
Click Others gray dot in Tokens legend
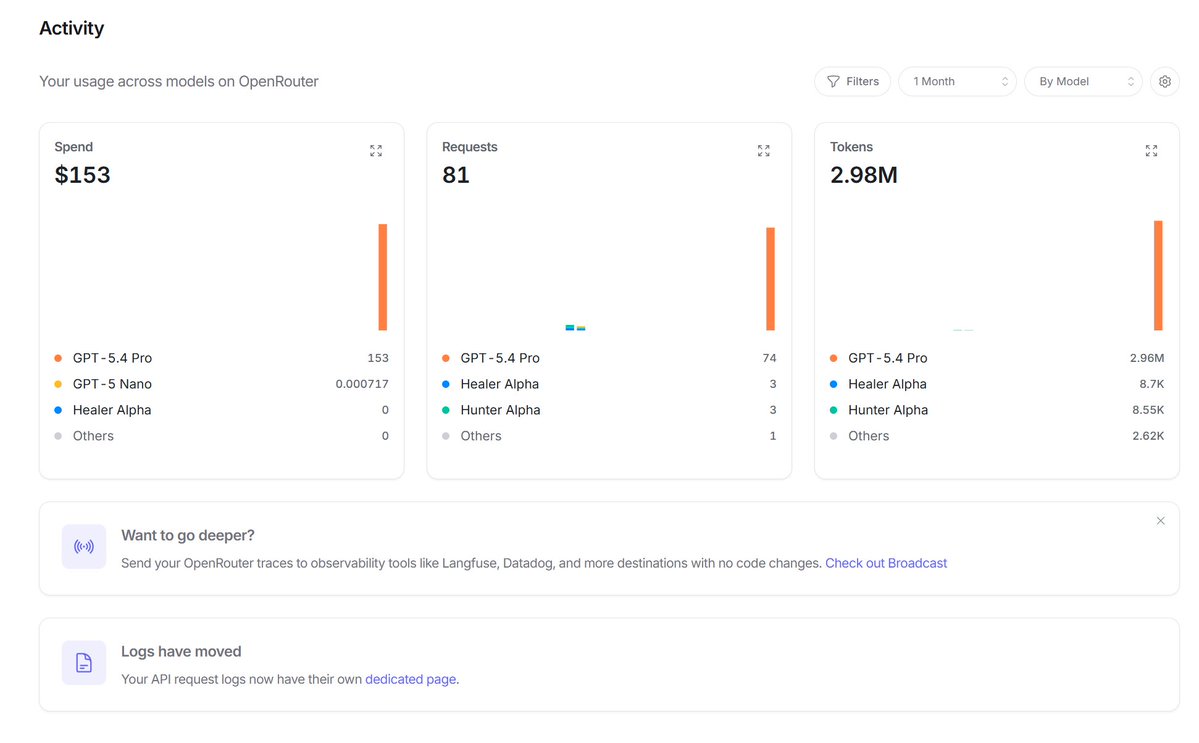click(833, 436)
